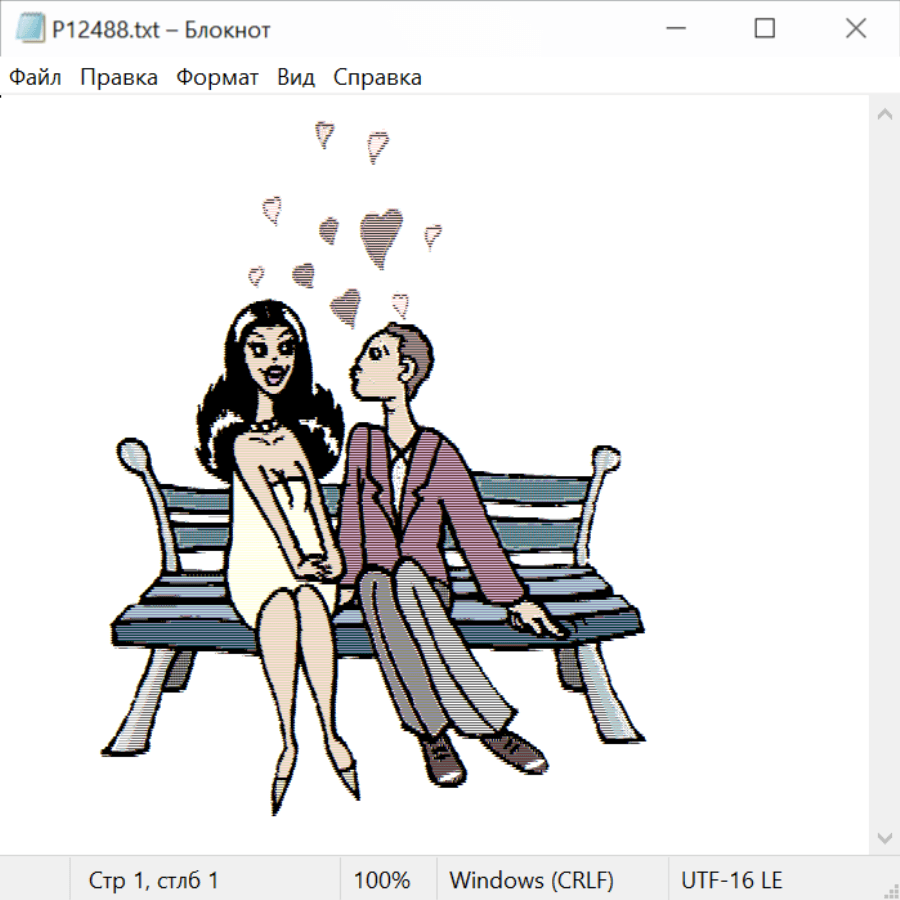Open the Файл menu
The width and height of the screenshot is (900, 900).
(x=35, y=78)
